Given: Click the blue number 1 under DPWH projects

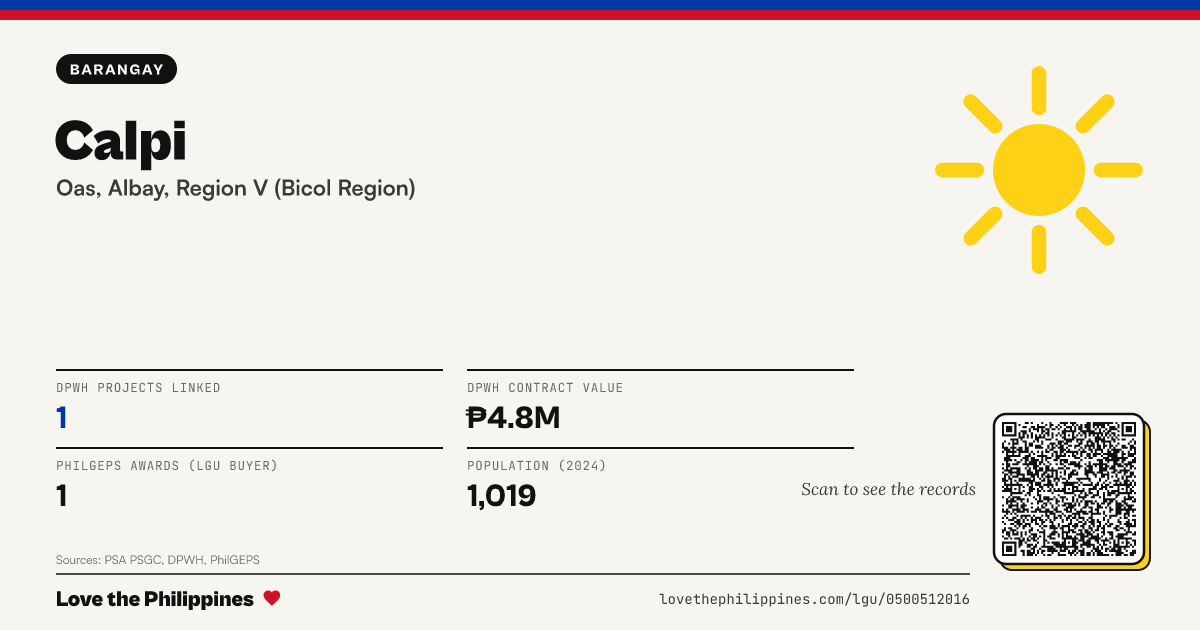Looking at the screenshot, I should click(62, 417).
